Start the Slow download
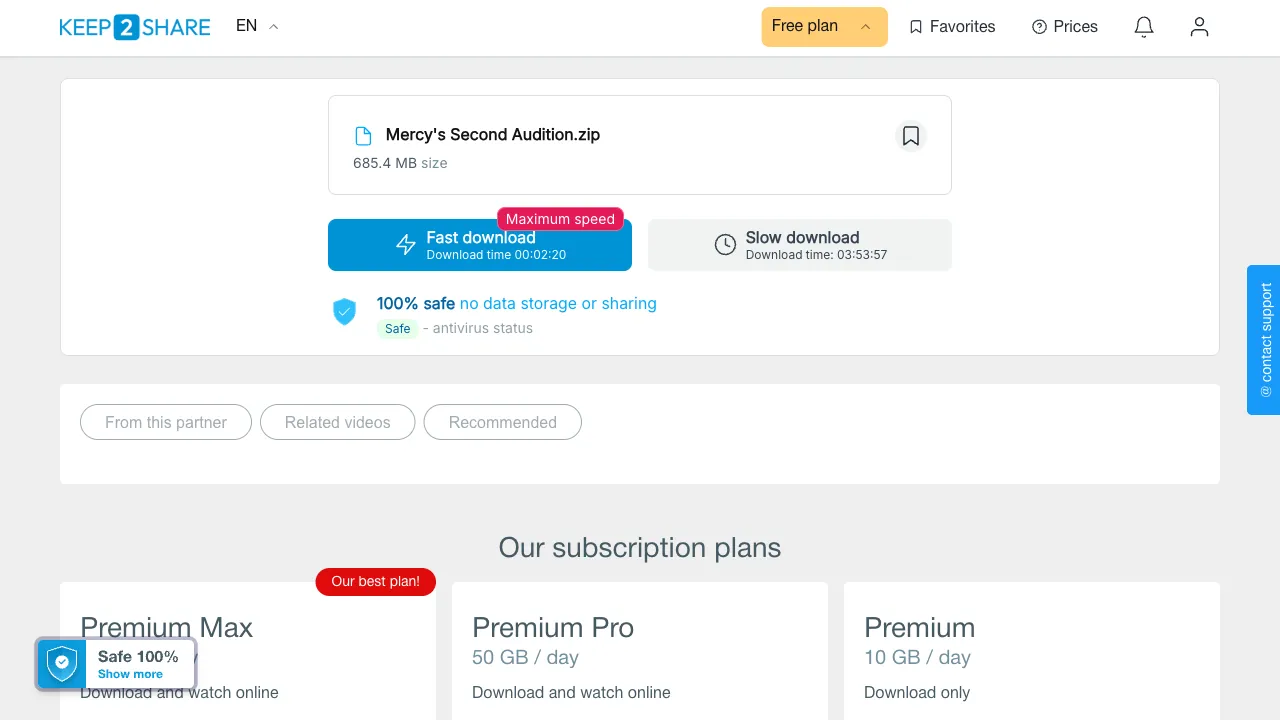 point(800,245)
